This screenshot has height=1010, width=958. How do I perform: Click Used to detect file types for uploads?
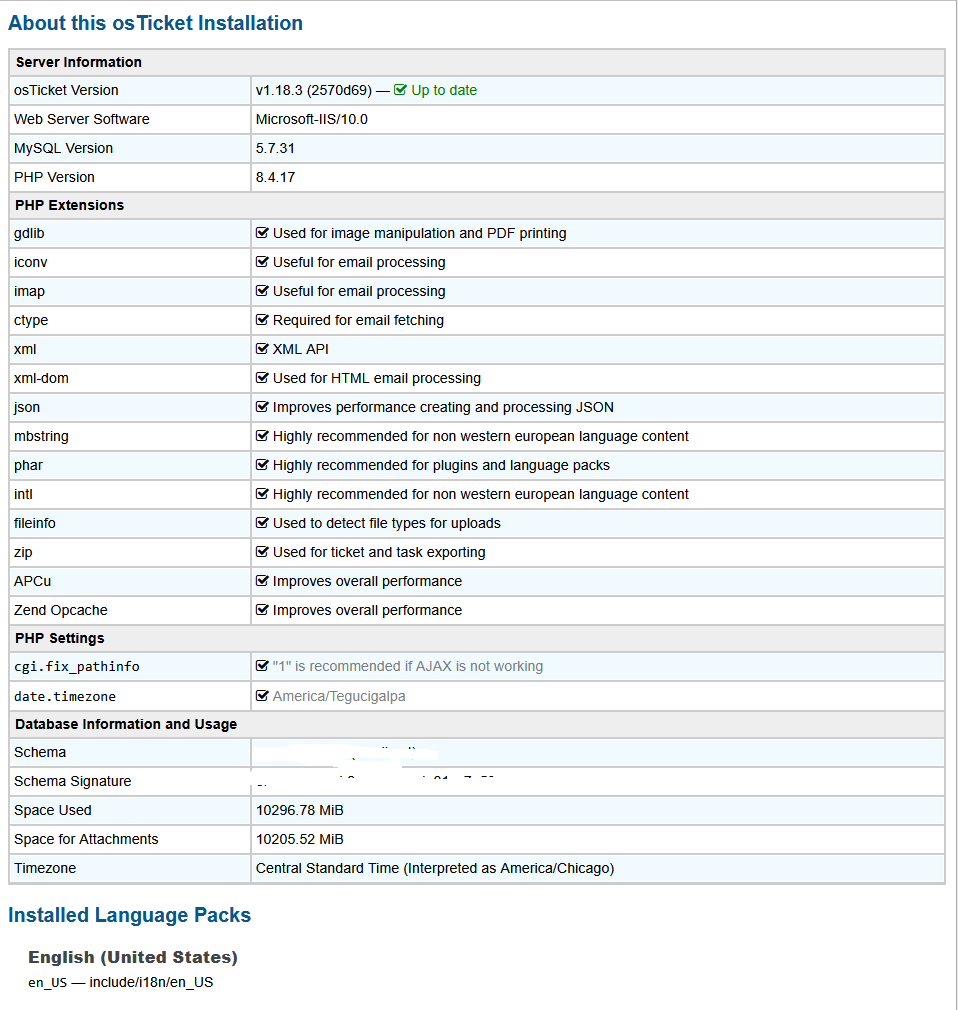tap(387, 523)
